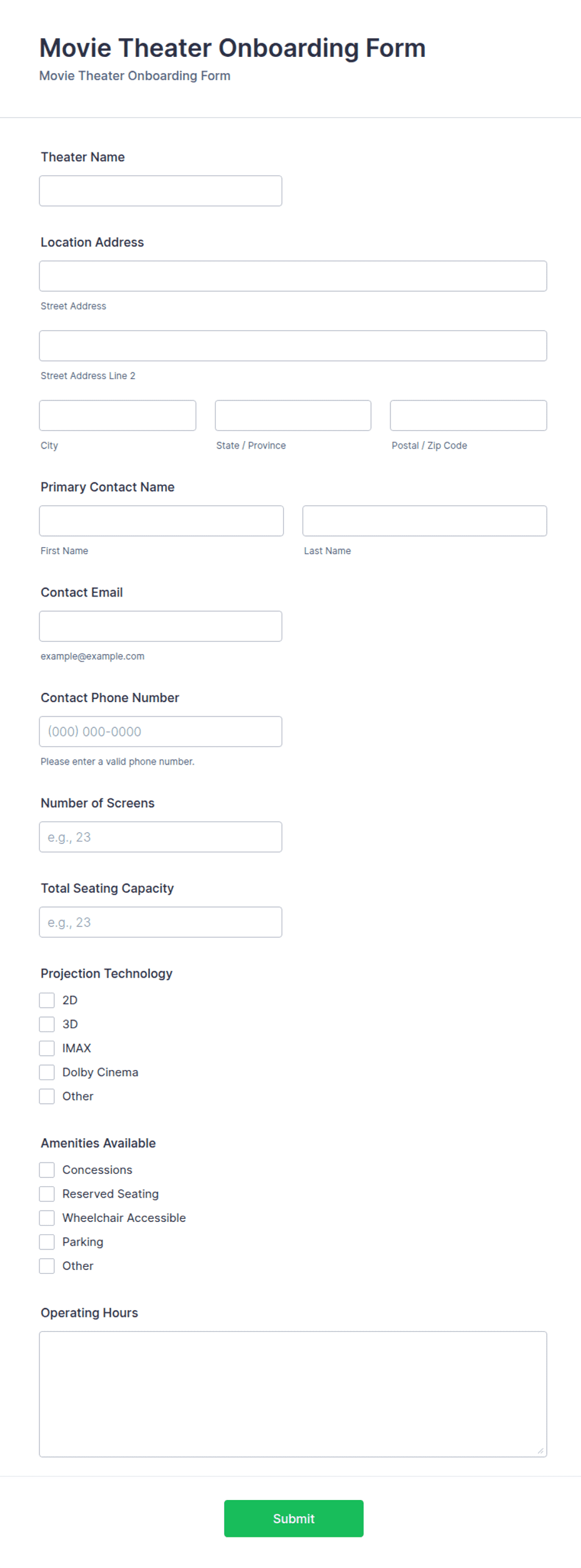581x1568 pixels.
Task: Submit the onboarding form
Action: click(x=294, y=1519)
